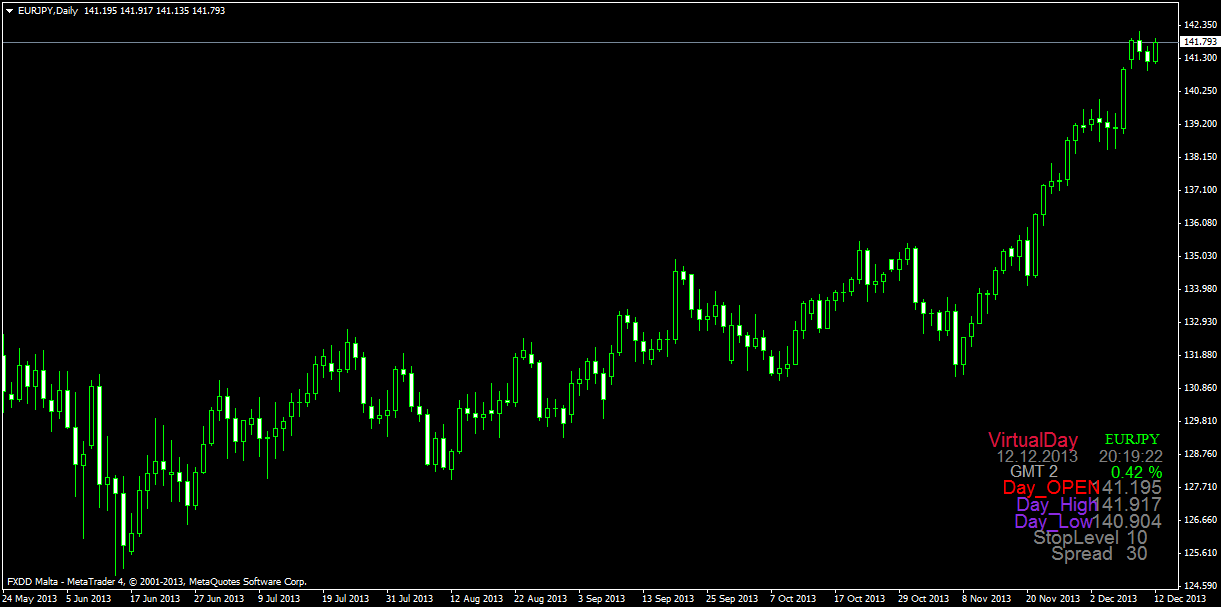Click the EURJPY,Daily chart title text

tap(49, 10)
